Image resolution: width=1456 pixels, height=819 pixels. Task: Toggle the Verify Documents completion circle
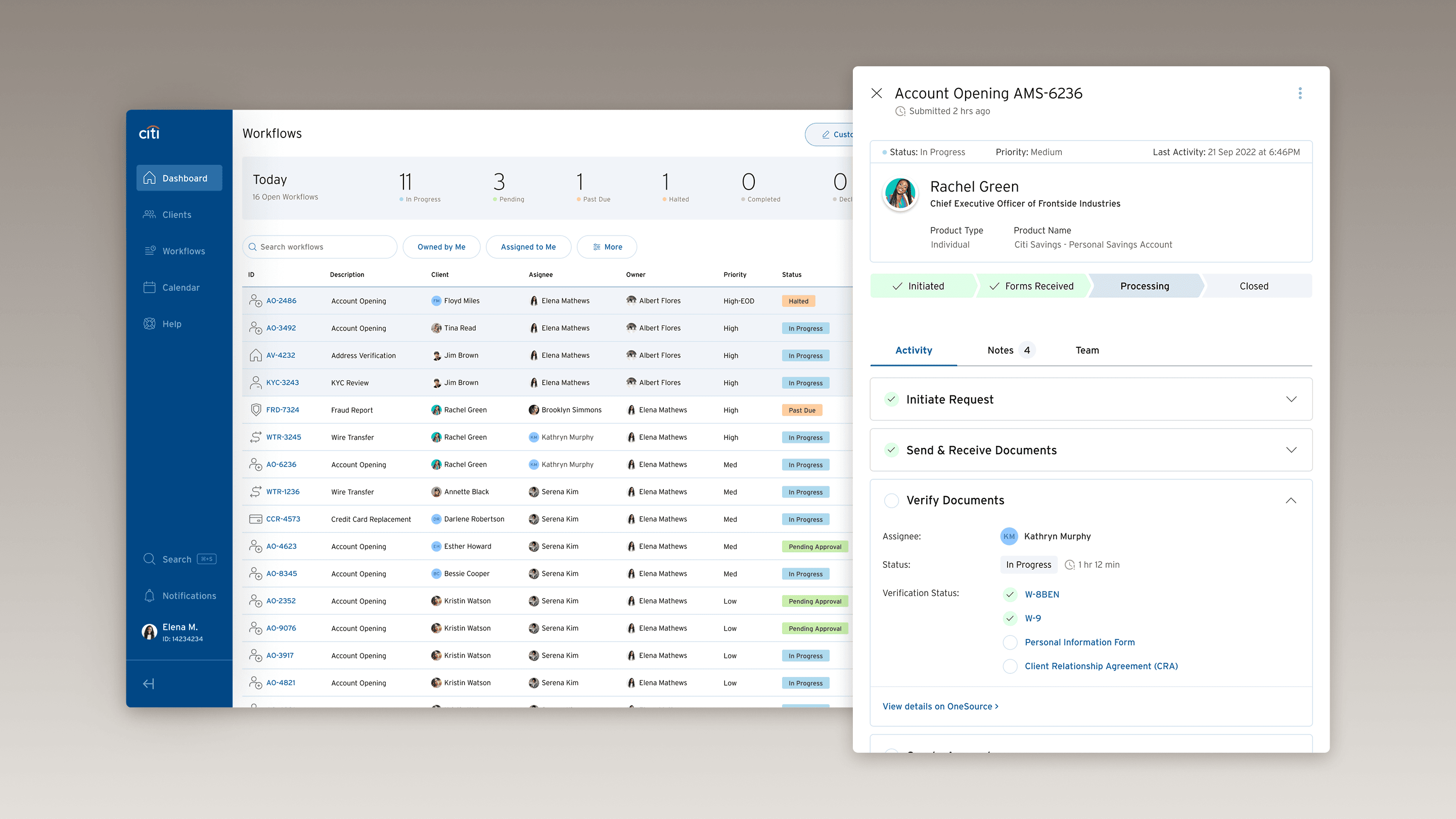891,501
